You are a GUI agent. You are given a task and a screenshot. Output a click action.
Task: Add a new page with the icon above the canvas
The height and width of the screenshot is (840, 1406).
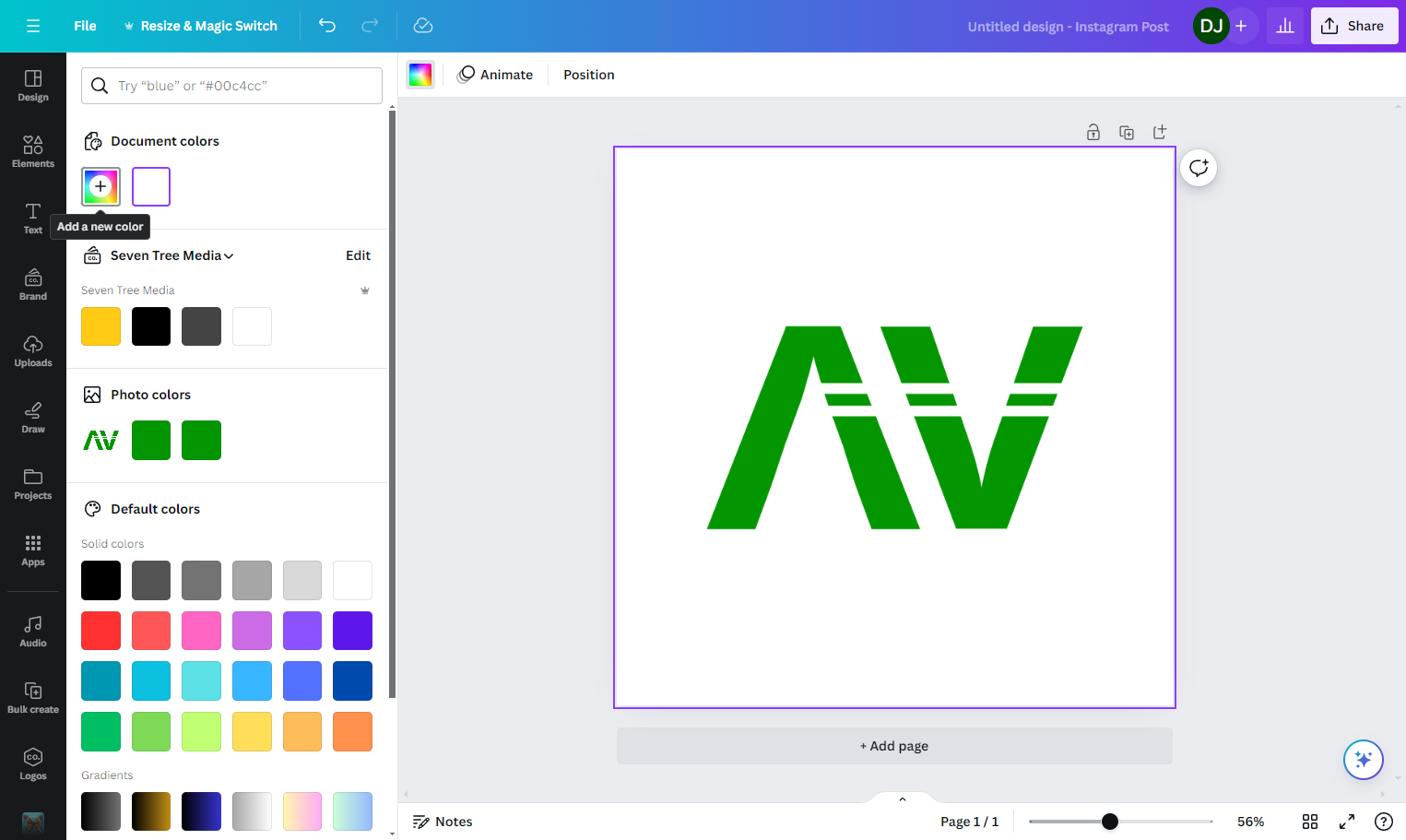pyautogui.click(x=1160, y=132)
